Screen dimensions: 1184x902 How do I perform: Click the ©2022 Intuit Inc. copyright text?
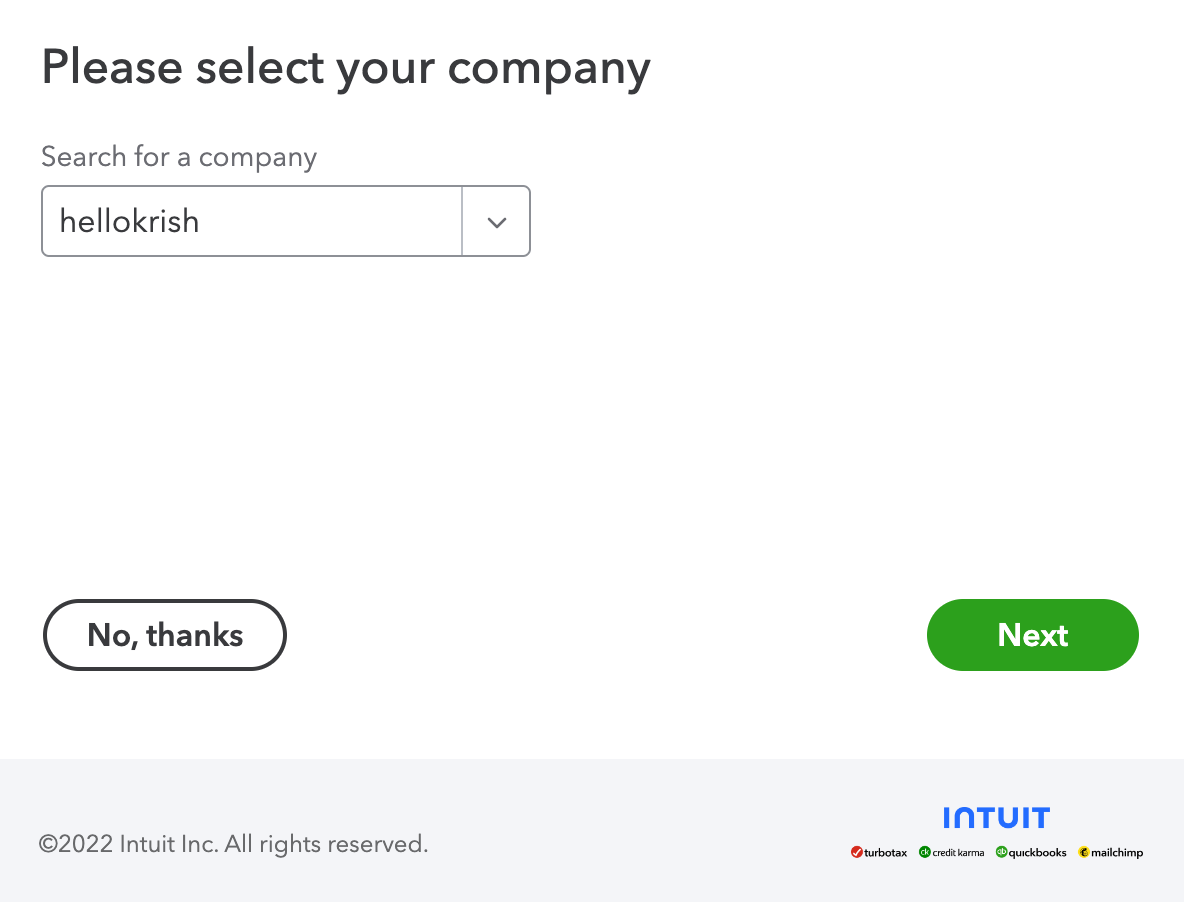pyautogui.click(x=233, y=844)
